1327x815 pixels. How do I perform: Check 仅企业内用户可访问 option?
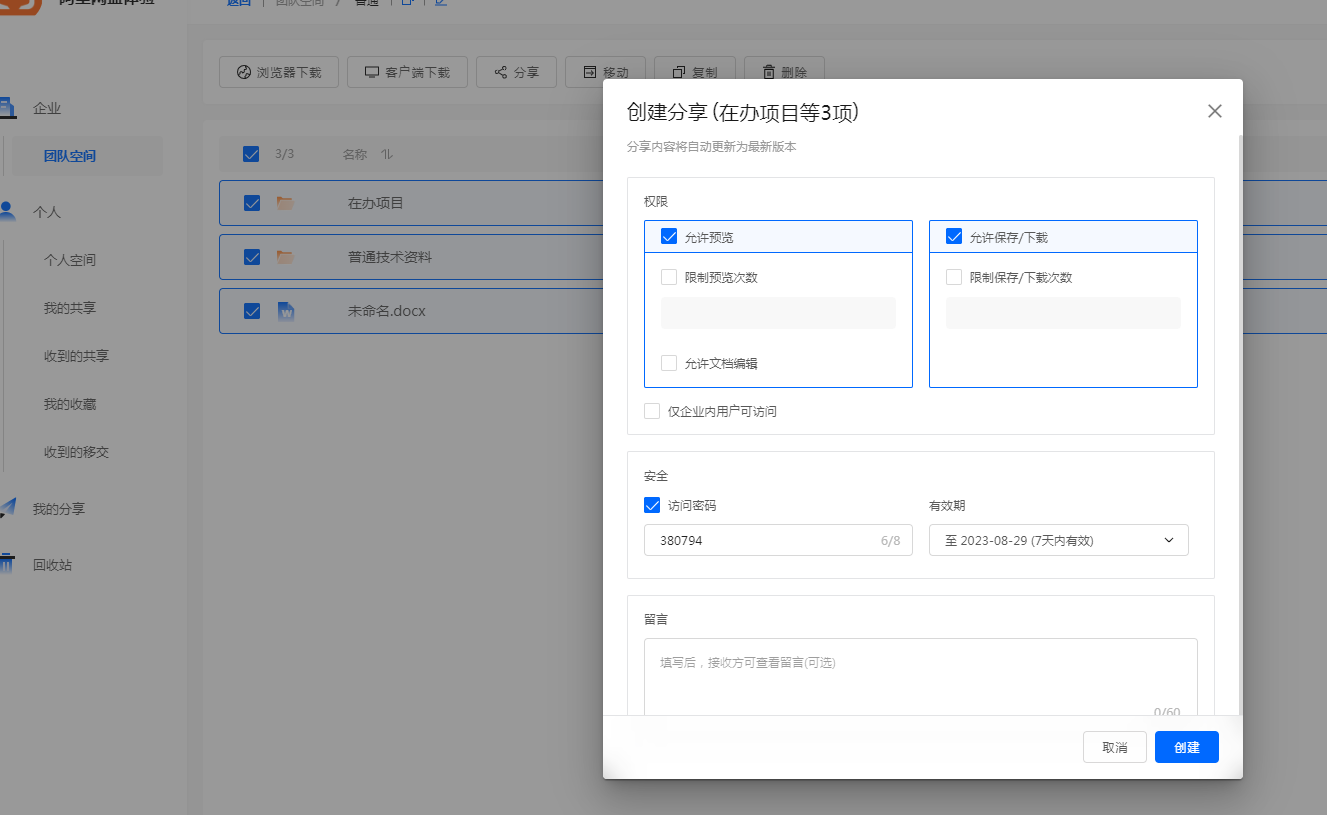coord(652,411)
